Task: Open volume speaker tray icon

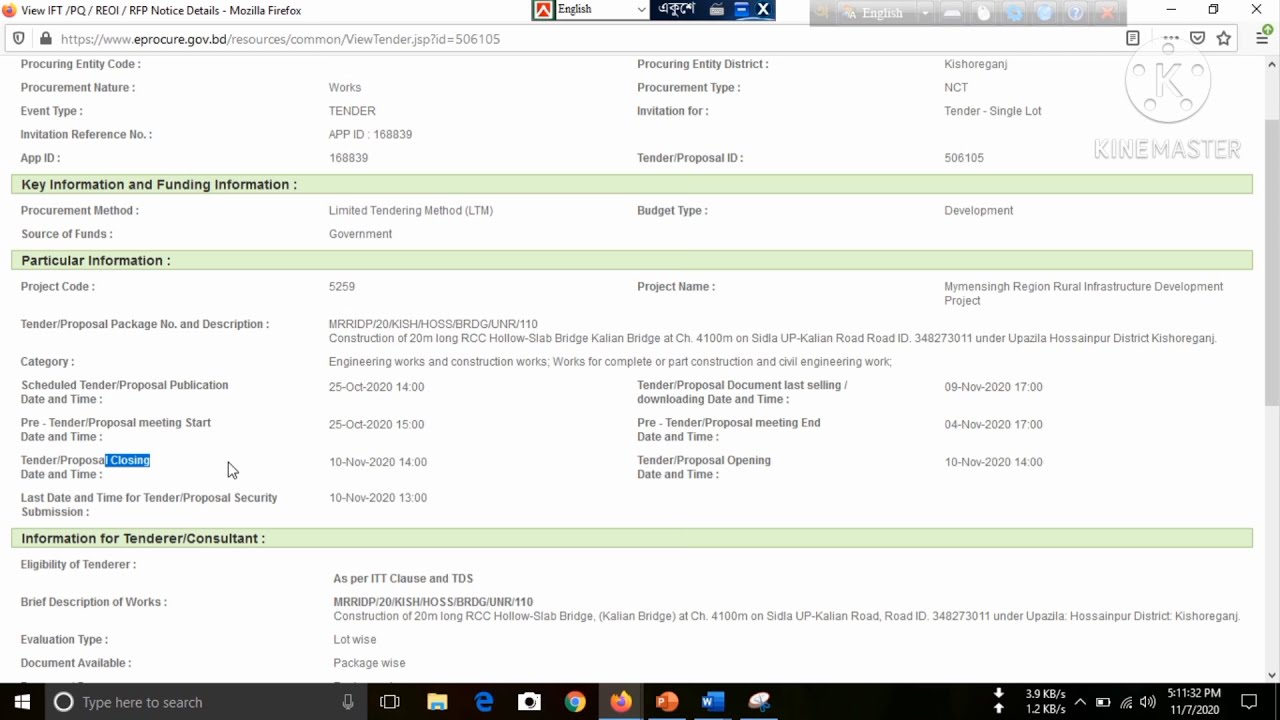Action: coord(1148,702)
